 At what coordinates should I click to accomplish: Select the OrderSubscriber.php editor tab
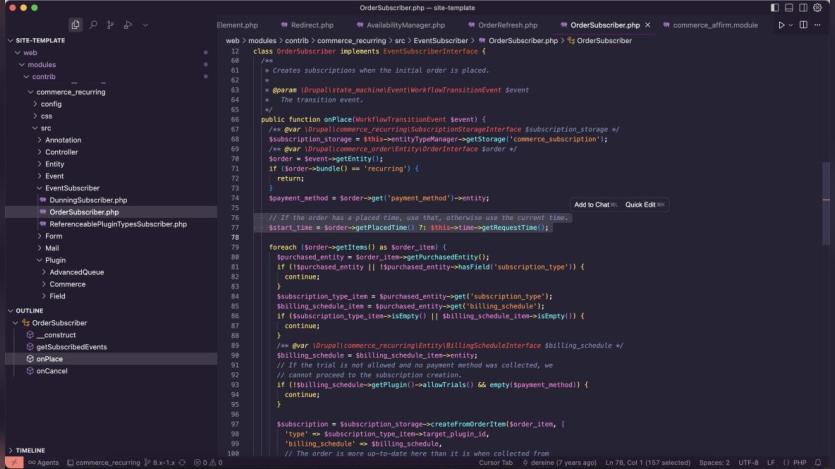(x=605, y=25)
